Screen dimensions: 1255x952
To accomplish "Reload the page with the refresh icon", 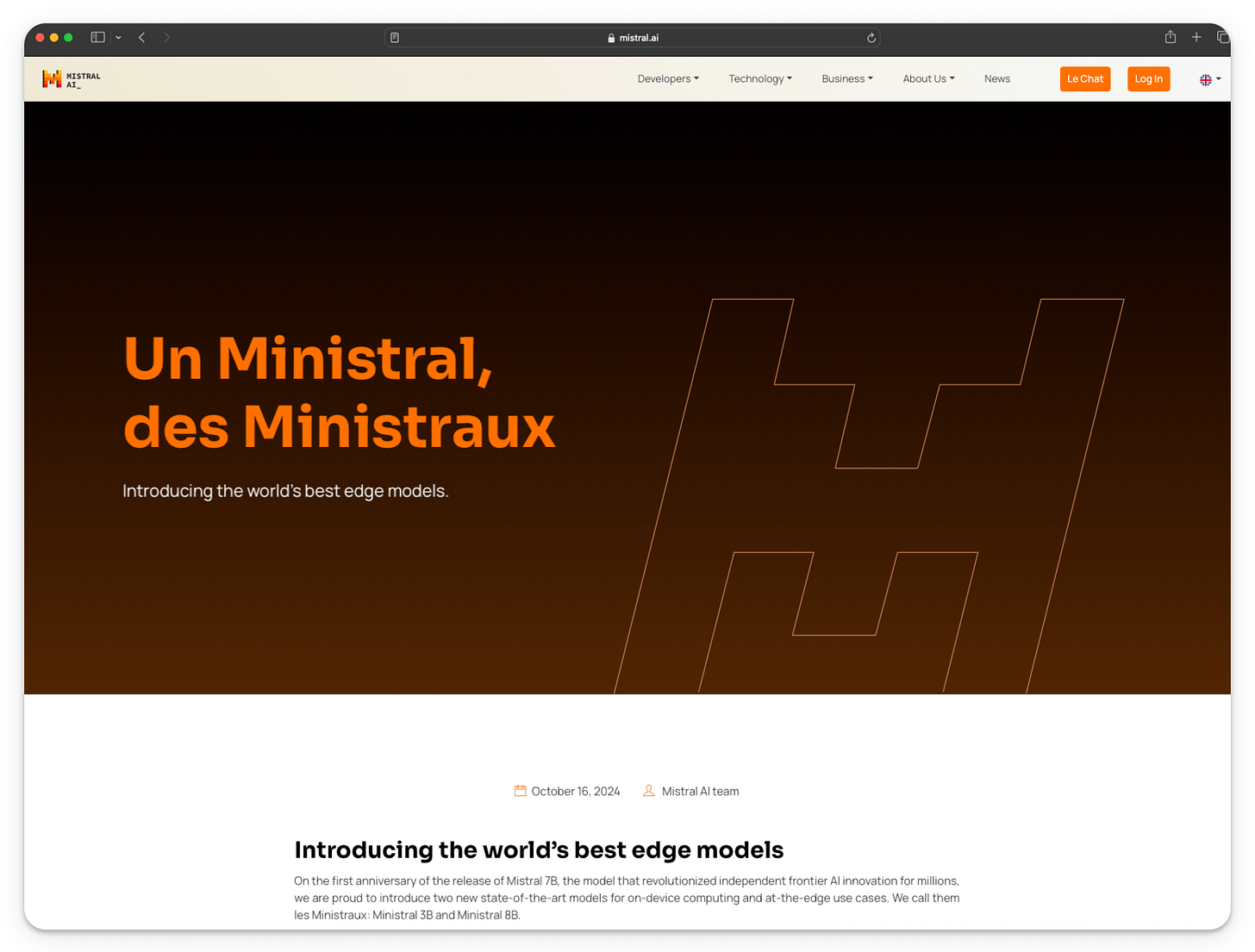I will 871,38.
